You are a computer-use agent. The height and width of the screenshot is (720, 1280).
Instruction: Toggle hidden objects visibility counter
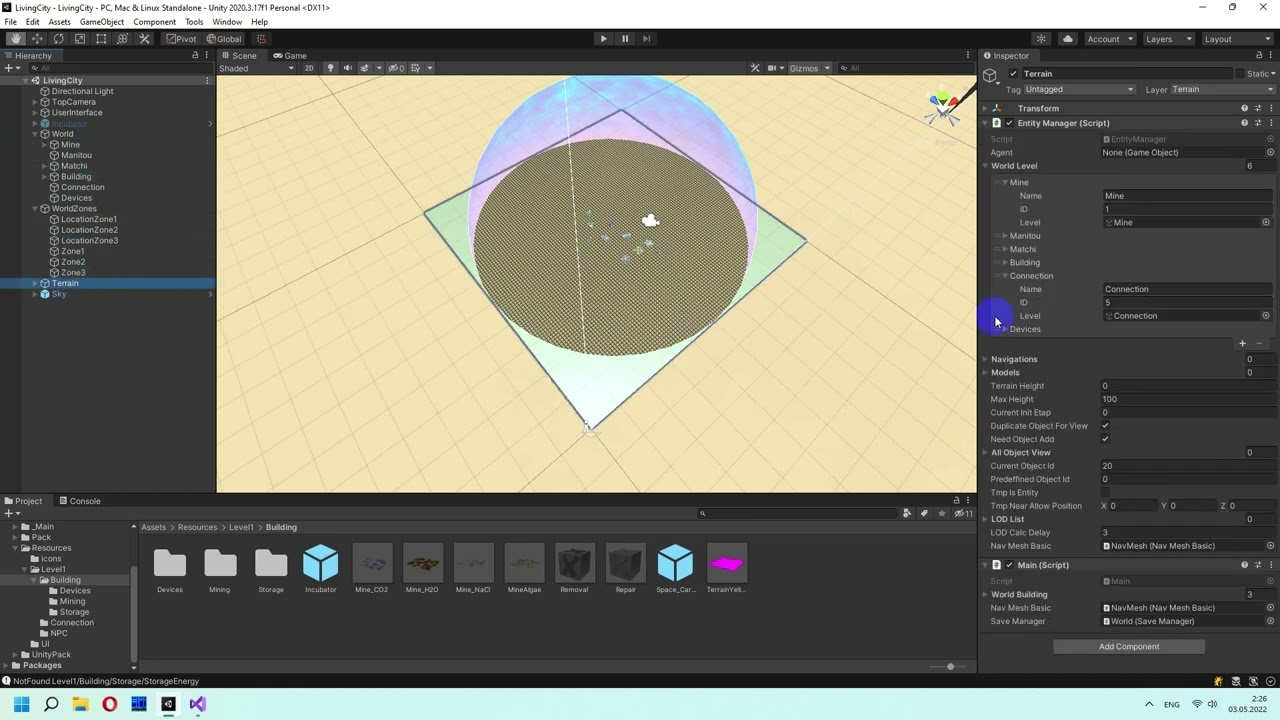396,68
